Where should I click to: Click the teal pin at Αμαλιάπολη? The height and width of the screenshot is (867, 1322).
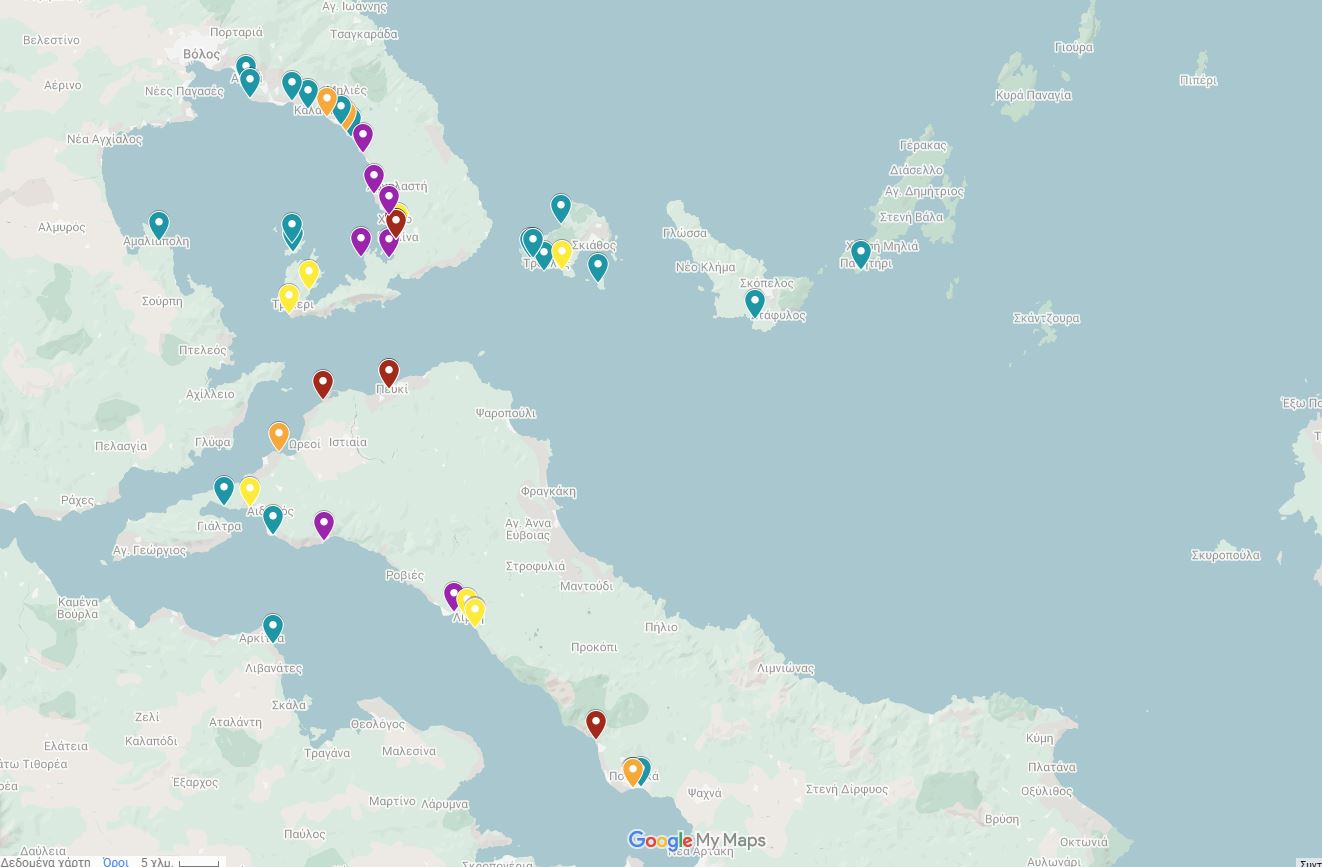159,224
